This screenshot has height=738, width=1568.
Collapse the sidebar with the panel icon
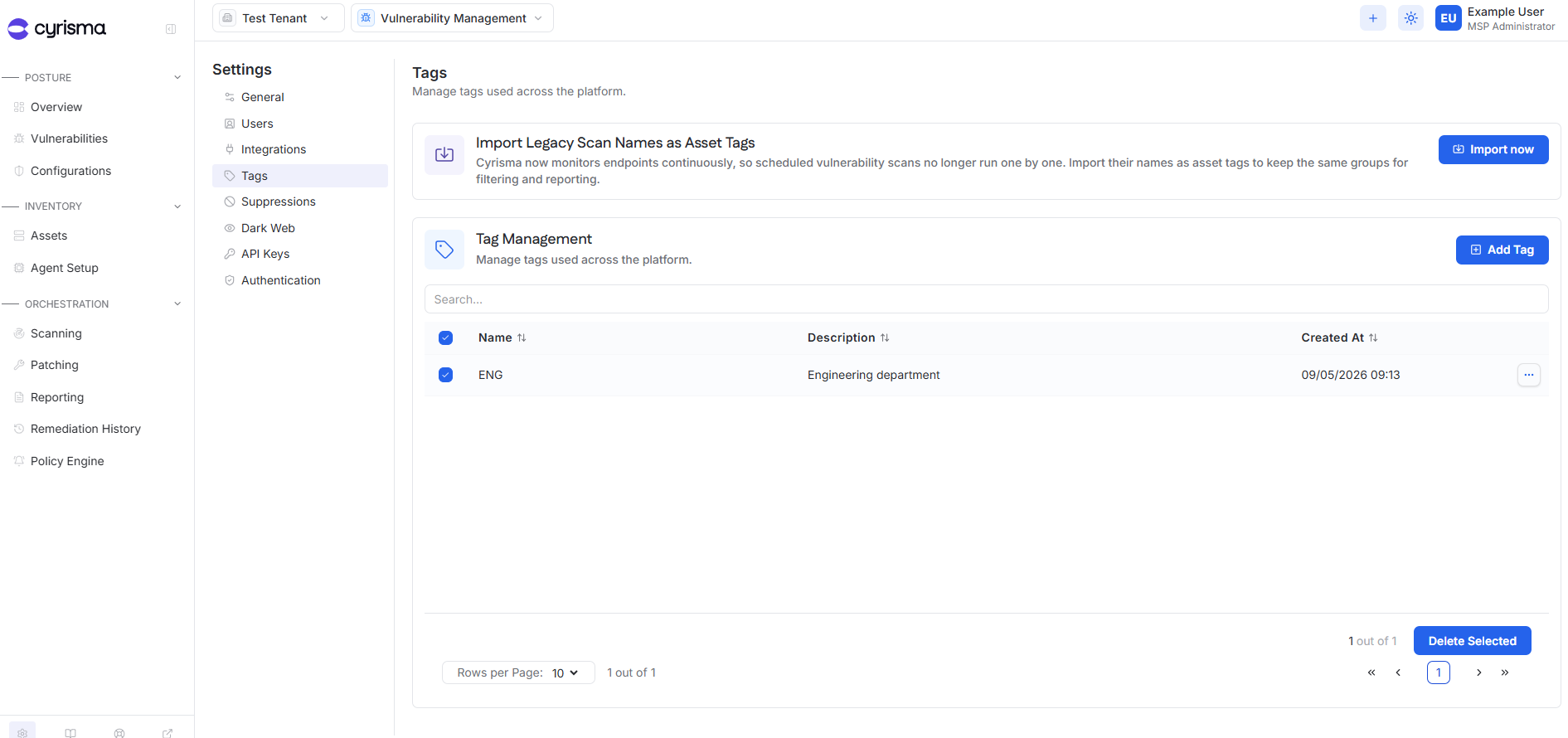click(x=171, y=29)
